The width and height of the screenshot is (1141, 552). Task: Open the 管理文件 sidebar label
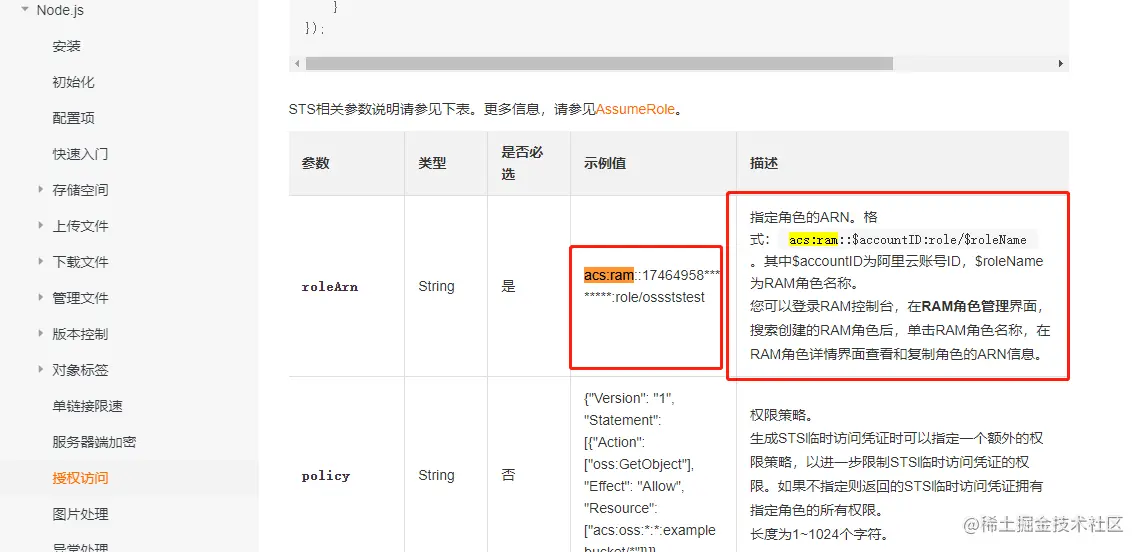pos(80,298)
